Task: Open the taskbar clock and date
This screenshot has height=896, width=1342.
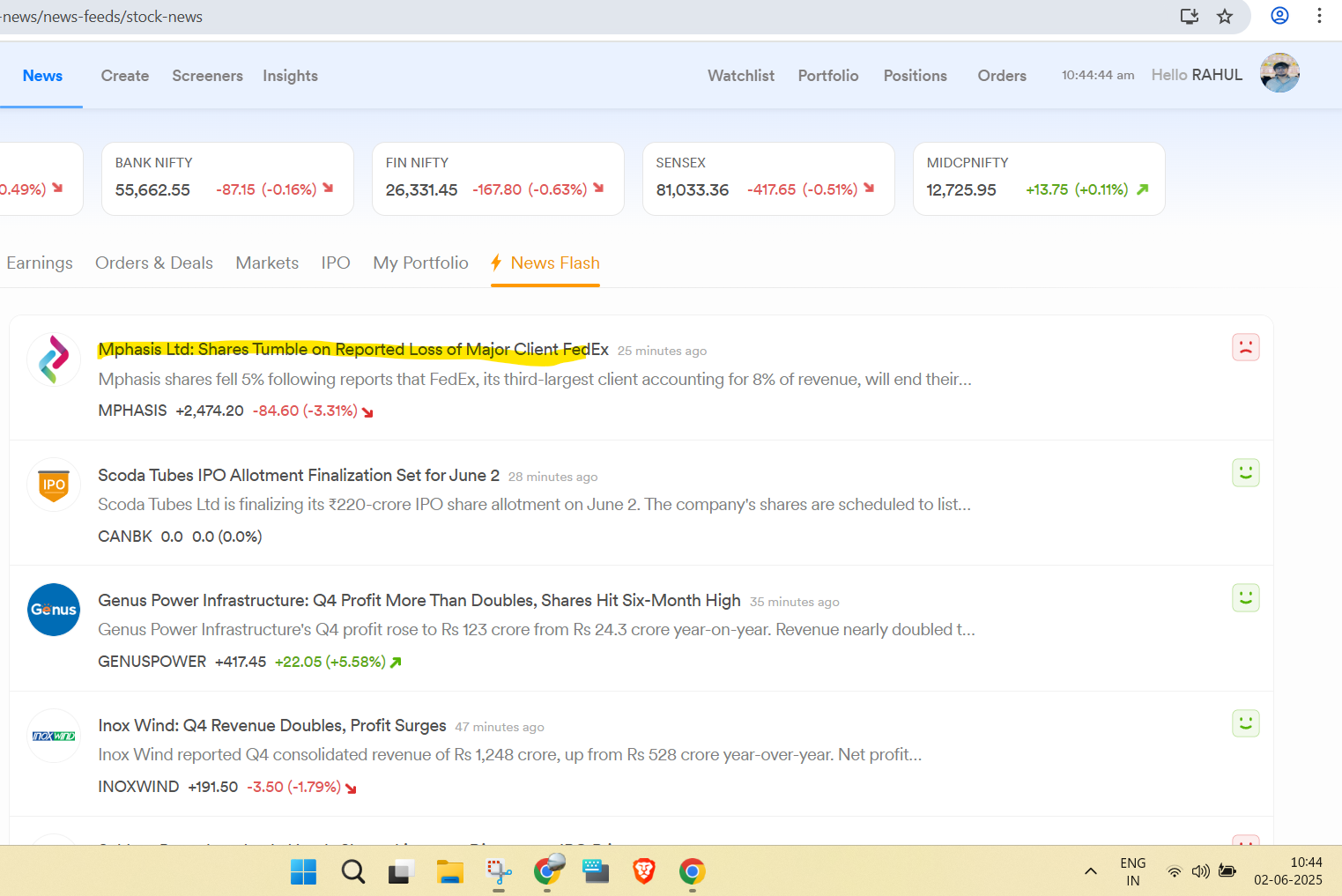Action: tap(1288, 871)
